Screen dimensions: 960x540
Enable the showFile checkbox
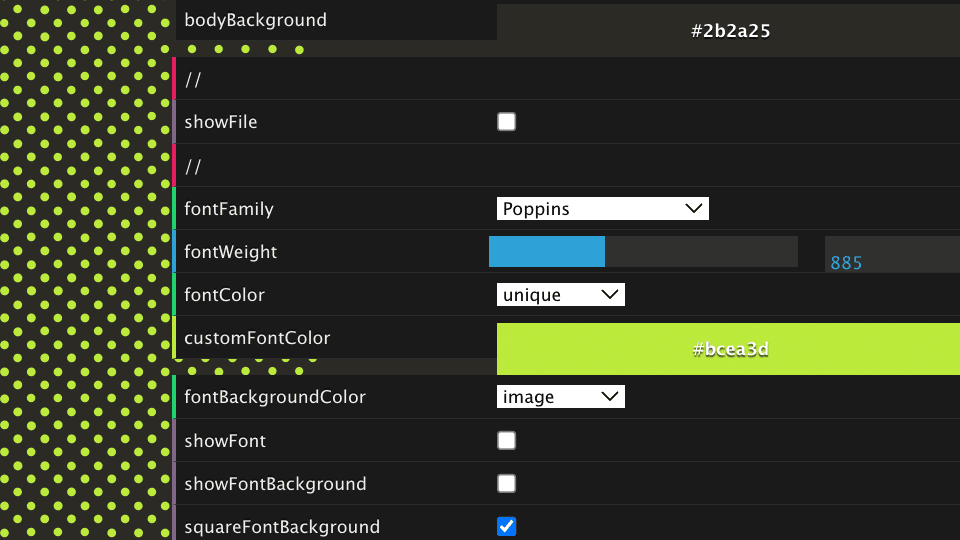click(x=507, y=122)
